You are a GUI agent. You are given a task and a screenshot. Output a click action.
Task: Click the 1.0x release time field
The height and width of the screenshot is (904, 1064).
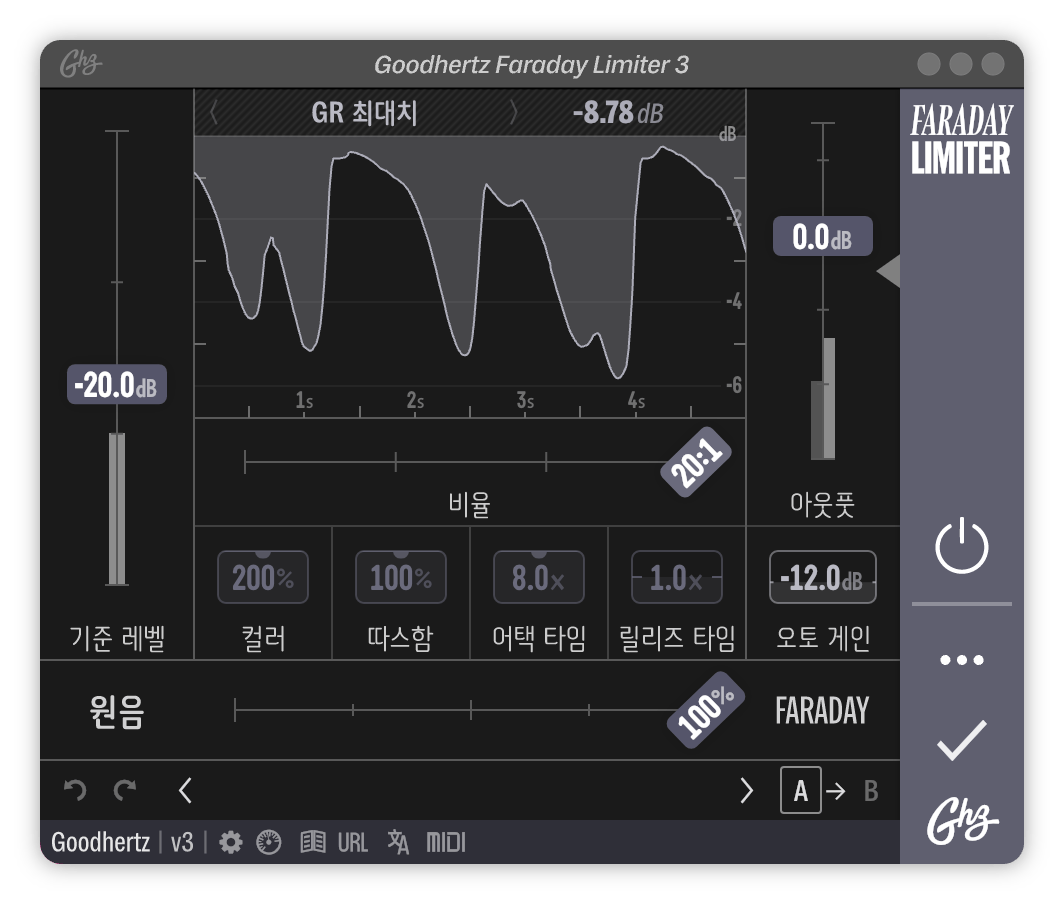(x=677, y=578)
